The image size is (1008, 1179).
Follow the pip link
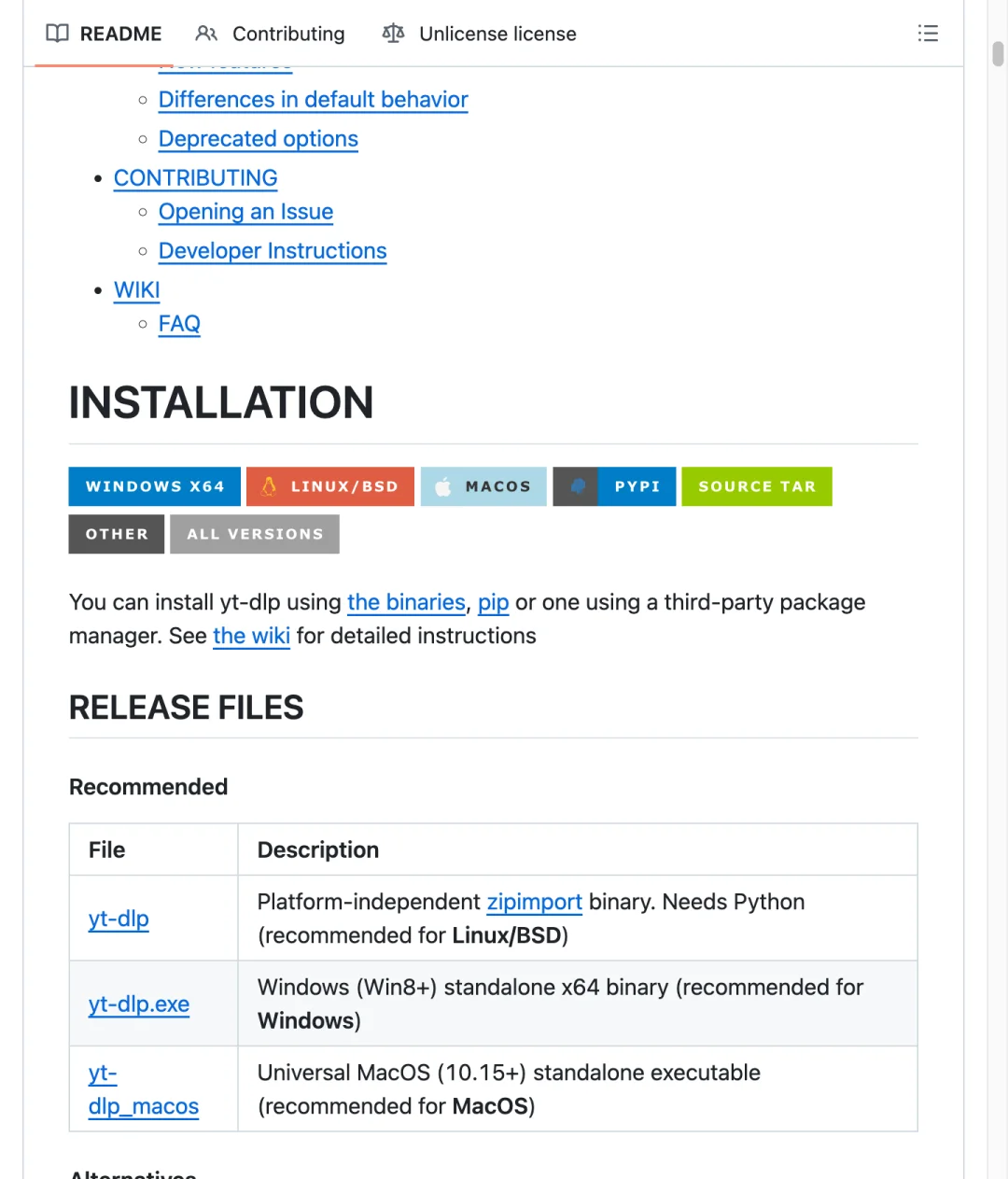494,602
